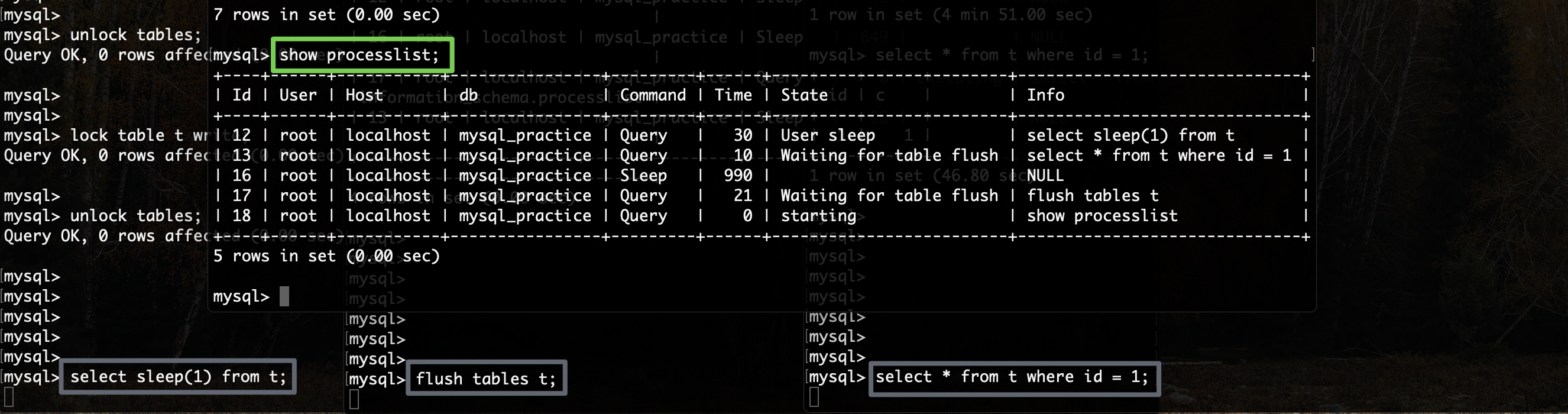The image size is (1568, 414).
Task: Select the Command column header
Action: click(653, 95)
